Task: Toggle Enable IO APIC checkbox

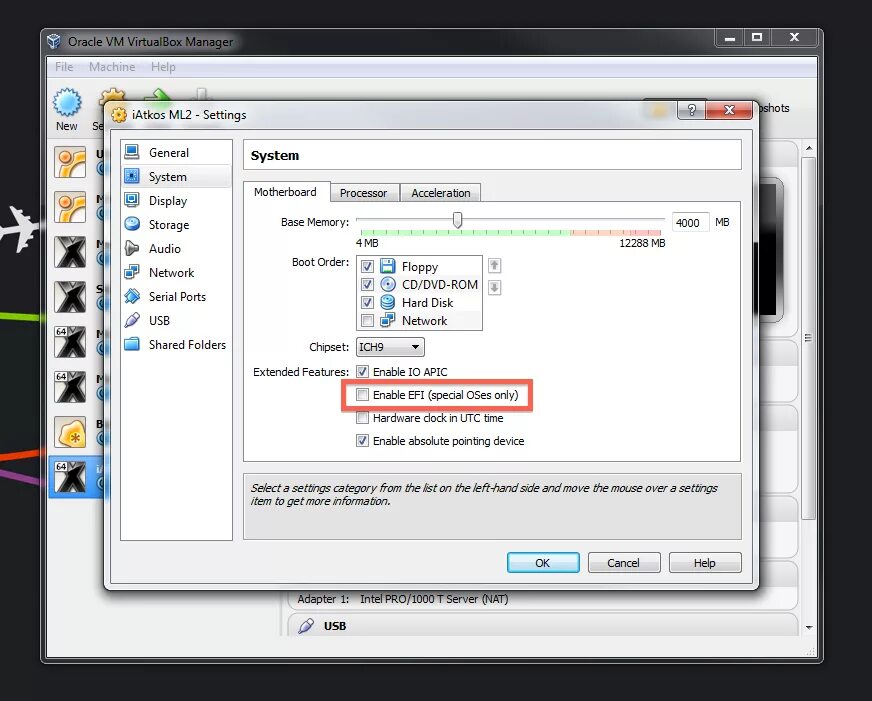Action: click(x=362, y=371)
